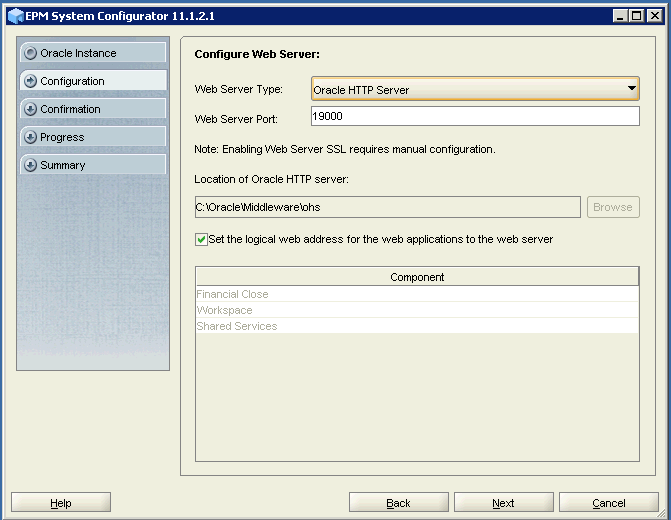671x520 pixels.
Task: Click the Summary step arrow icon
Action: tap(30, 165)
